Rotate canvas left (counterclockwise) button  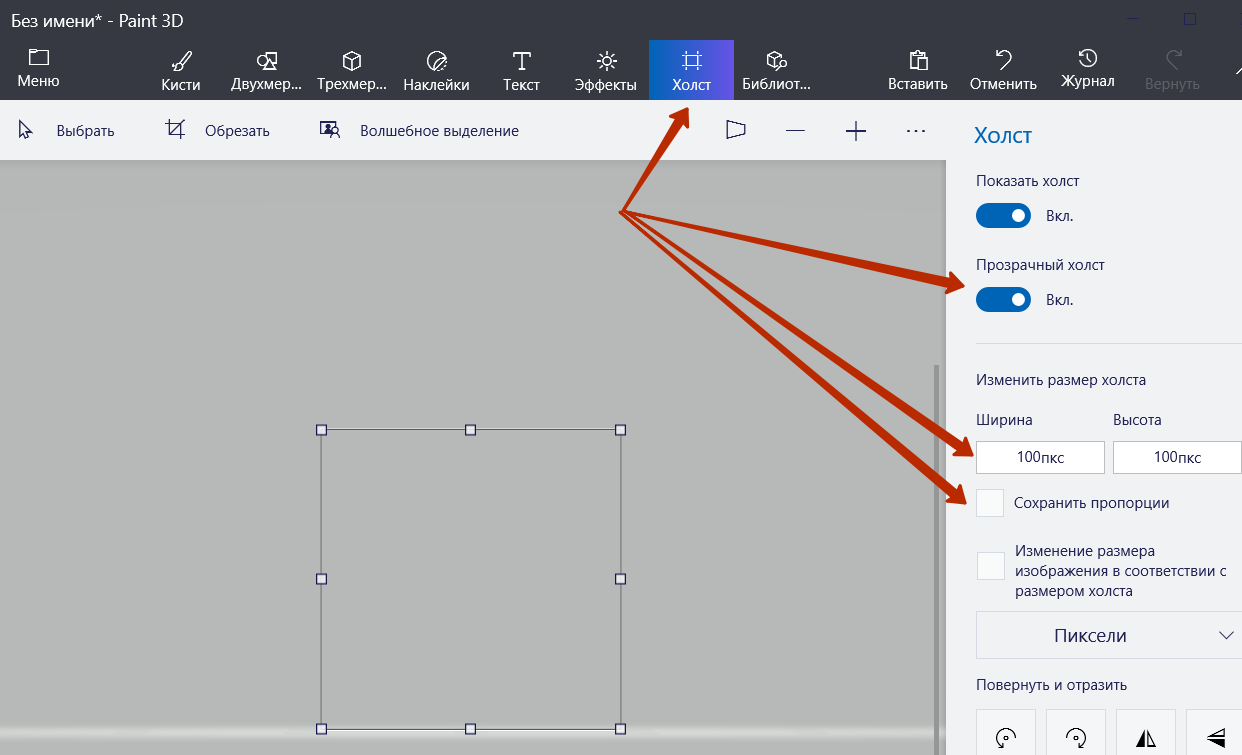1006,732
